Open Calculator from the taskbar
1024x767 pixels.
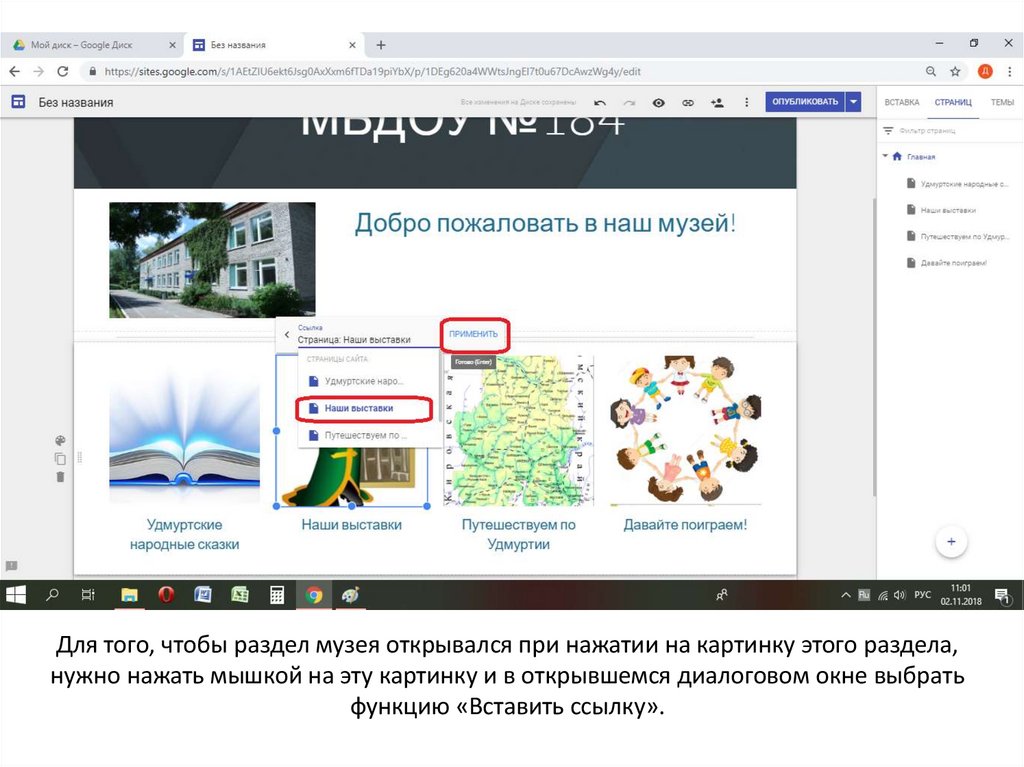click(277, 595)
